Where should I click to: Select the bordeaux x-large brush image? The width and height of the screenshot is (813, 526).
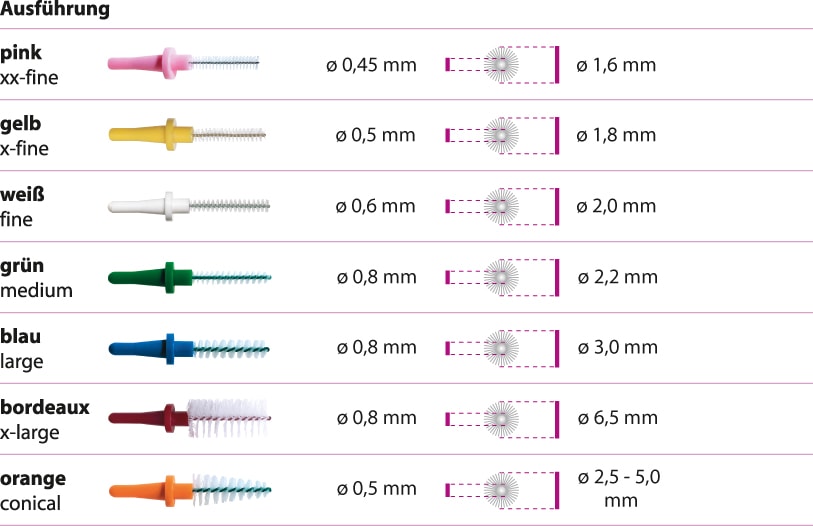tap(190, 418)
